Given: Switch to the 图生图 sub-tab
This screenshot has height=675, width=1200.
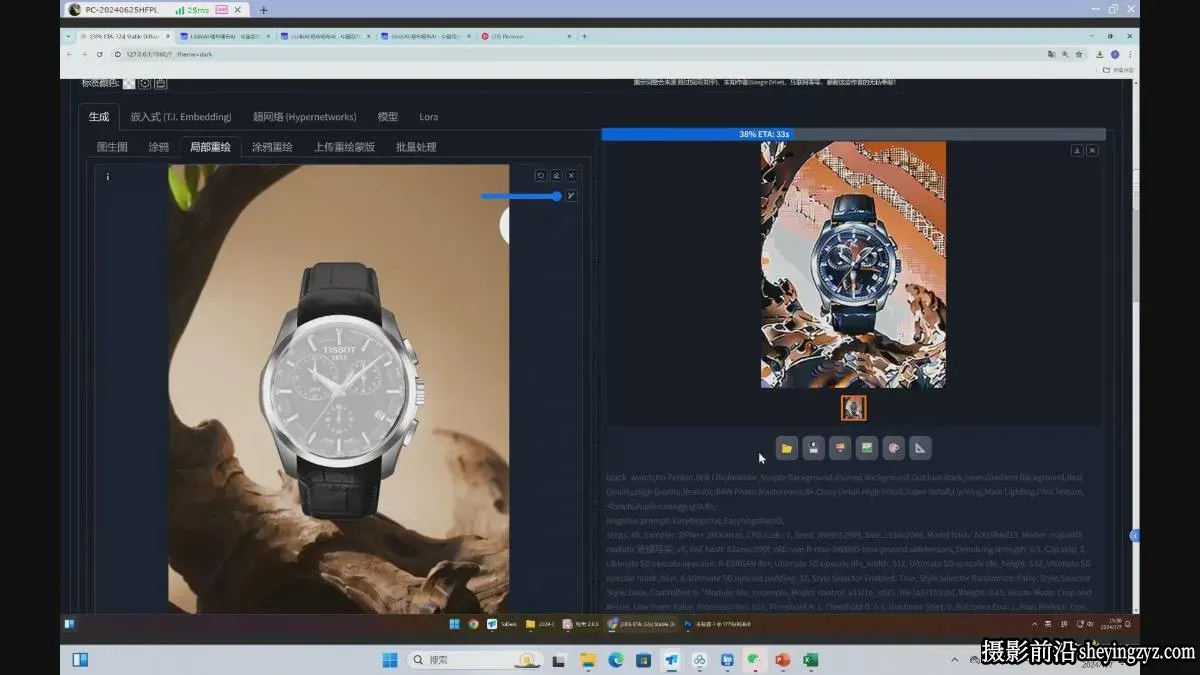Looking at the screenshot, I should (112, 147).
